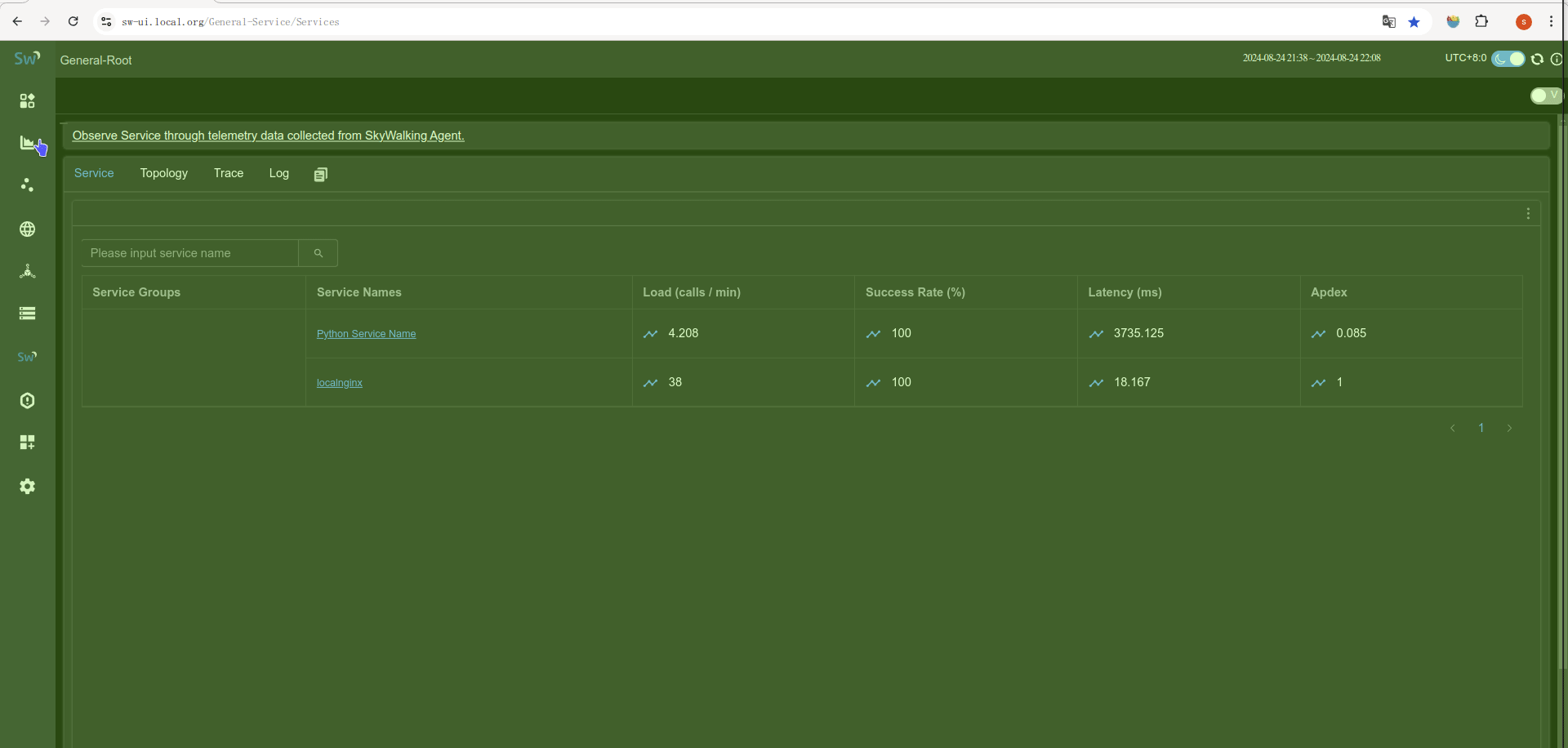Switch to the Trace tab

[229, 173]
